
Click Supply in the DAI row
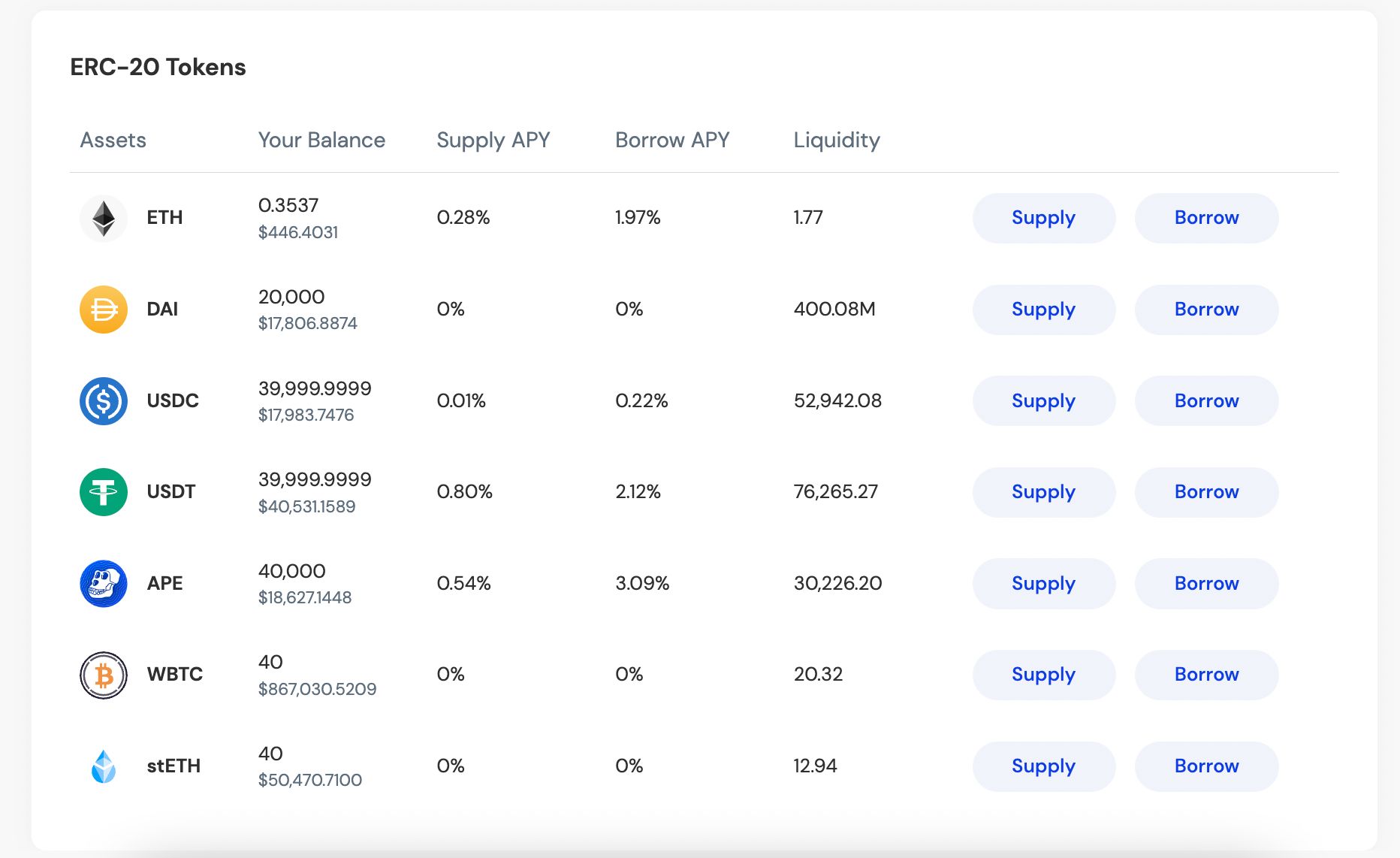[x=1044, y=310]
